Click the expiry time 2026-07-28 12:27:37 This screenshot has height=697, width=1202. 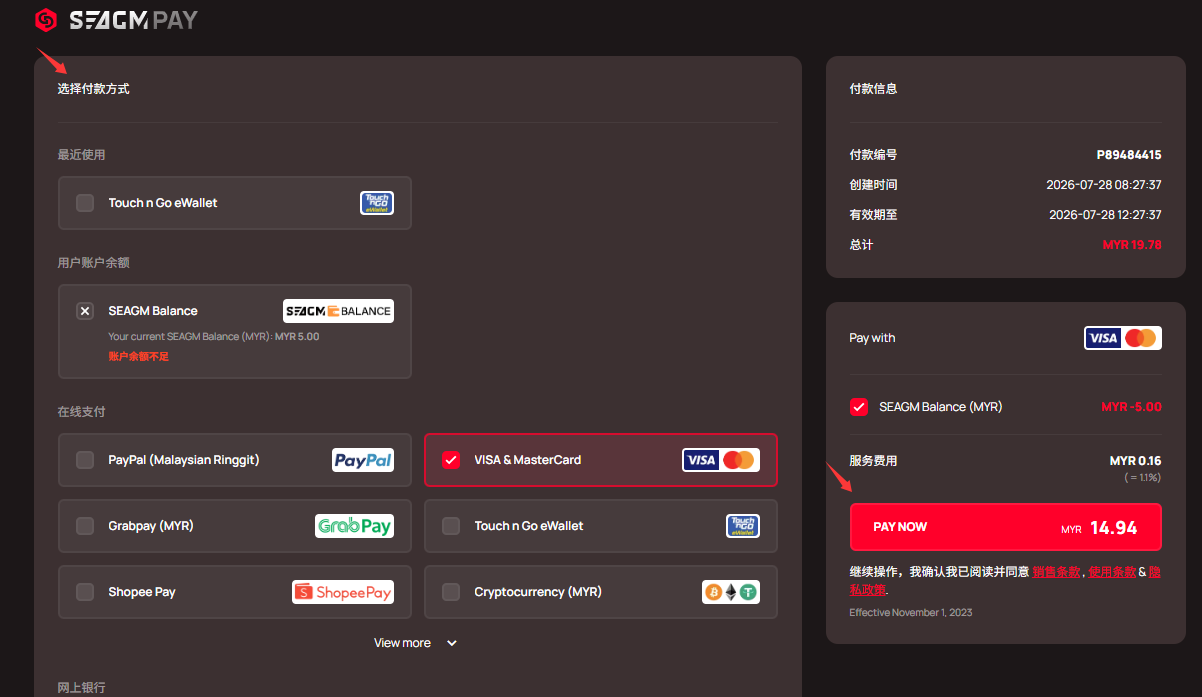click(x=1105, y=215)
